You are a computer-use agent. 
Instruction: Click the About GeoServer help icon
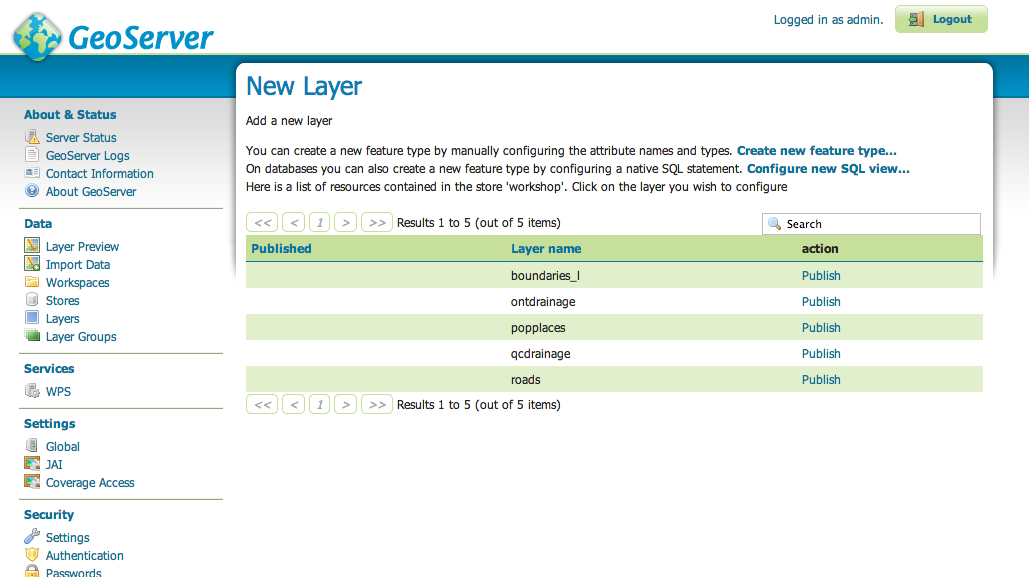(x=32, y=191)
